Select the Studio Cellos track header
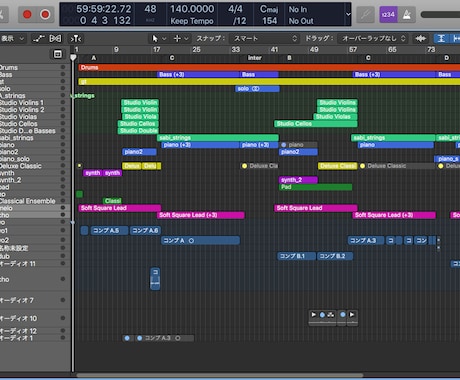460x380 pixels. click(x=35, y=124)
